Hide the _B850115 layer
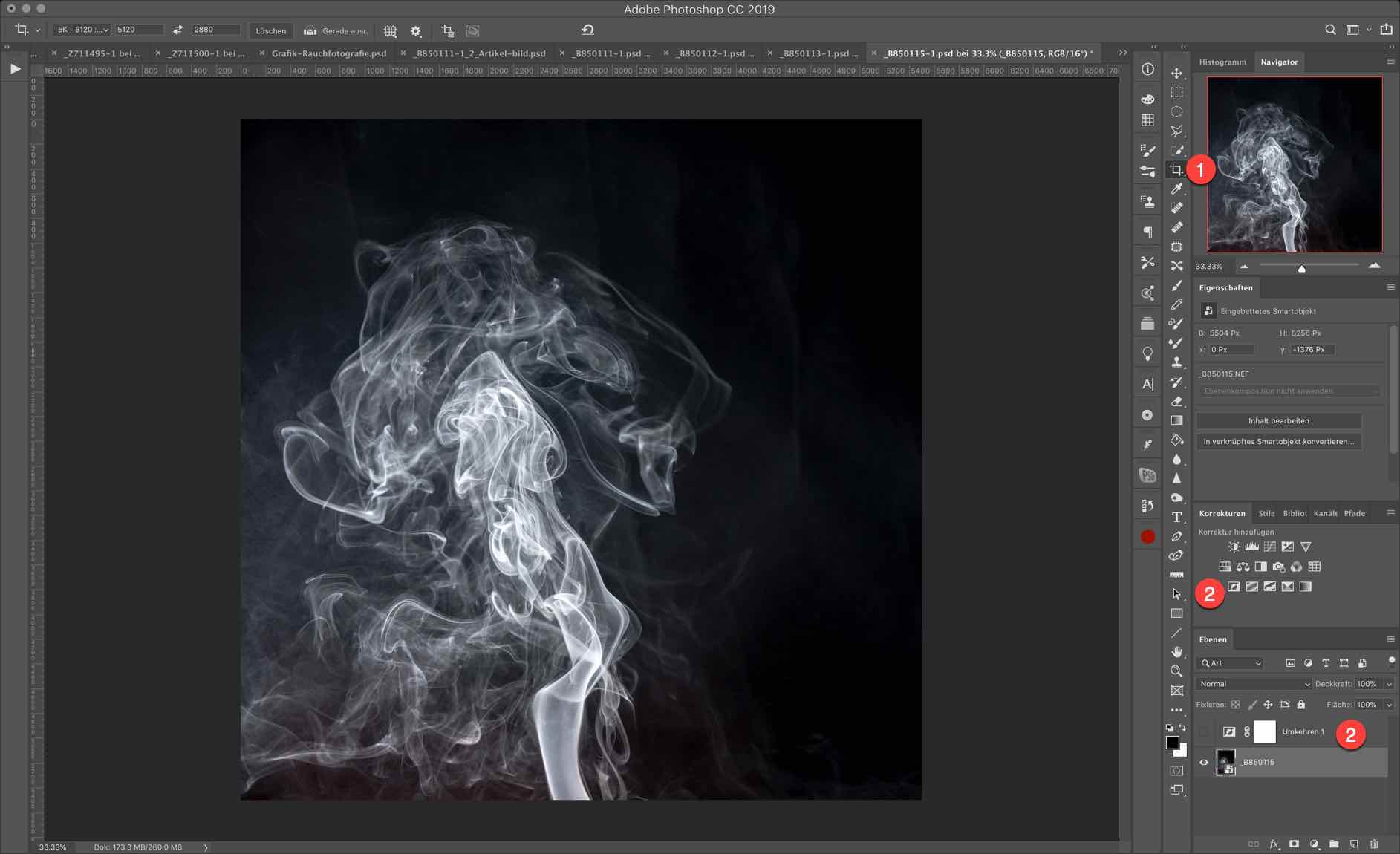Screen dimensions: 1400x854 1204,762
